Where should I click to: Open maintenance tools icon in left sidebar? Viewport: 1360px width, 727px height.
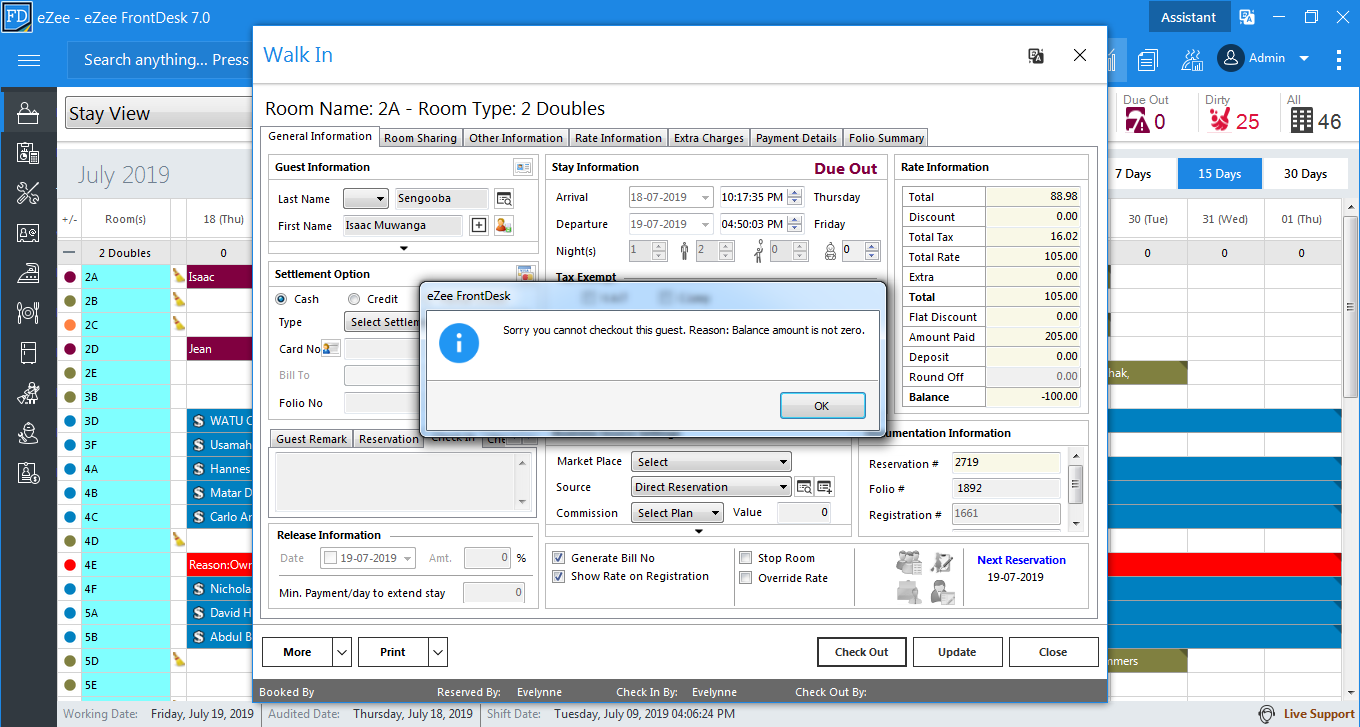[28, 193]
